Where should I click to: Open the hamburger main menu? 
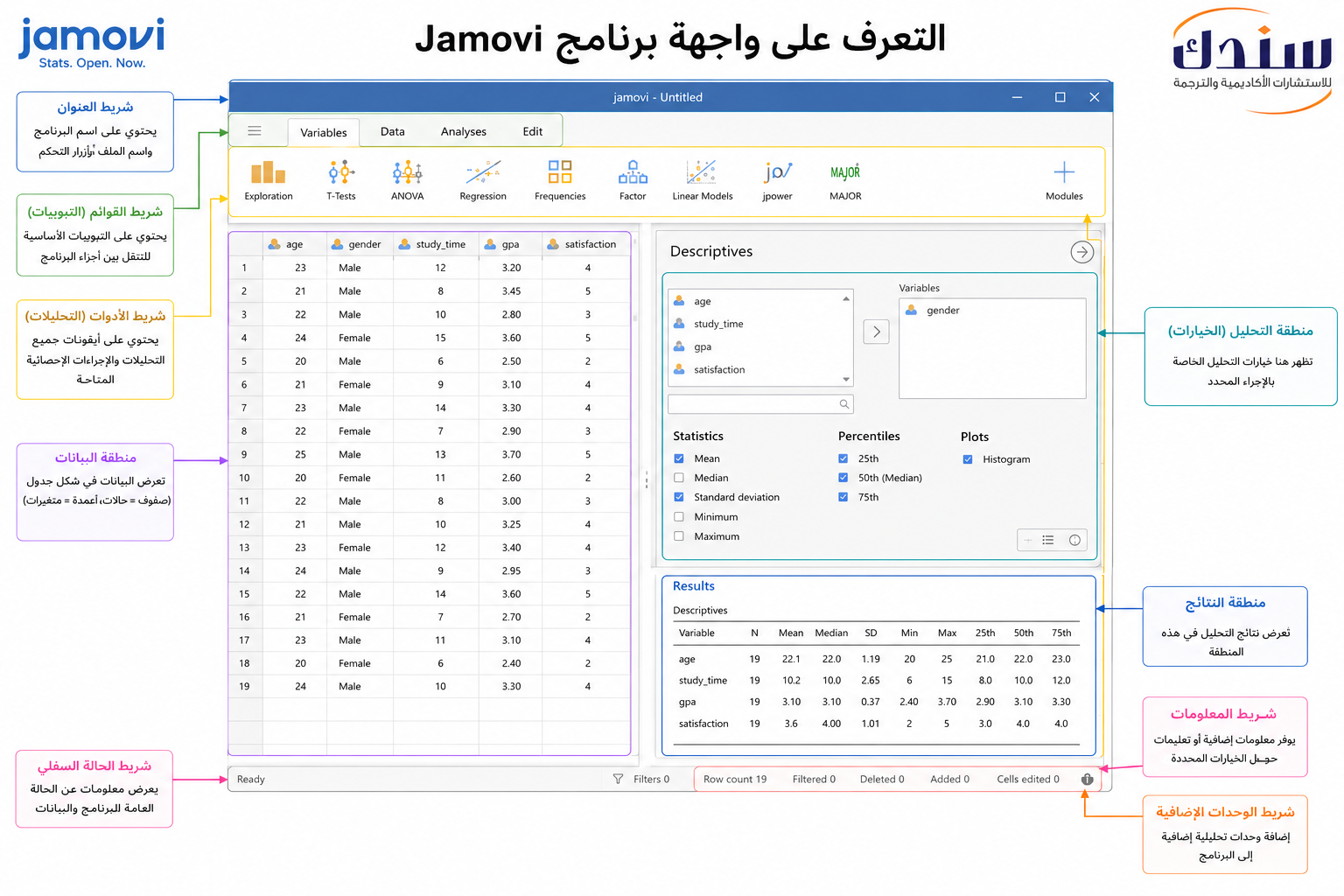[x=255, y=131]
